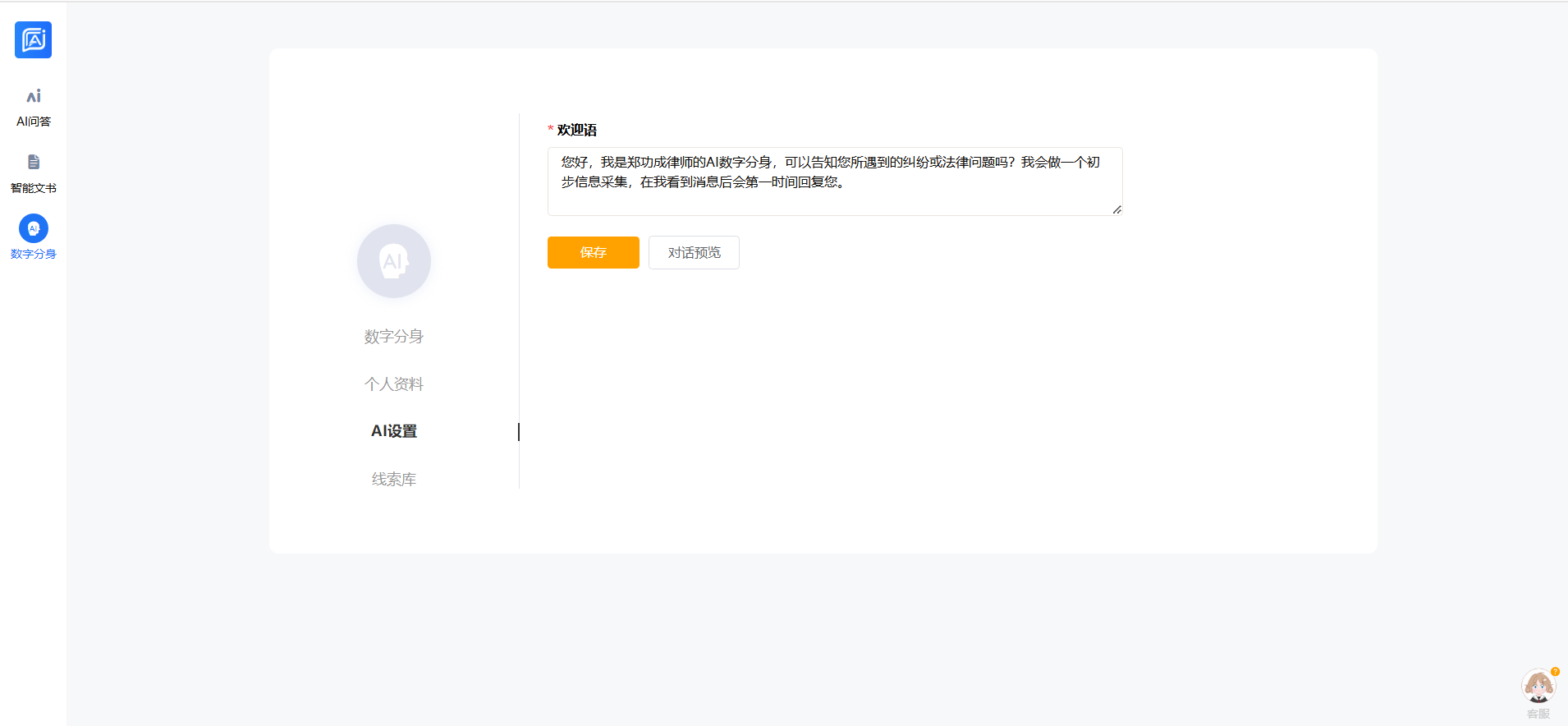Click the resize handle of the 欢迎语 textarea

point(1116,209)
